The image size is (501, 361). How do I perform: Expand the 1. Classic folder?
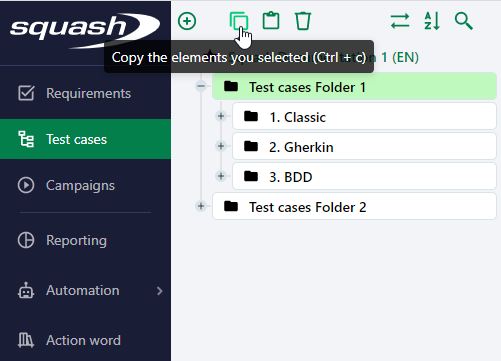tap(221, 116)
